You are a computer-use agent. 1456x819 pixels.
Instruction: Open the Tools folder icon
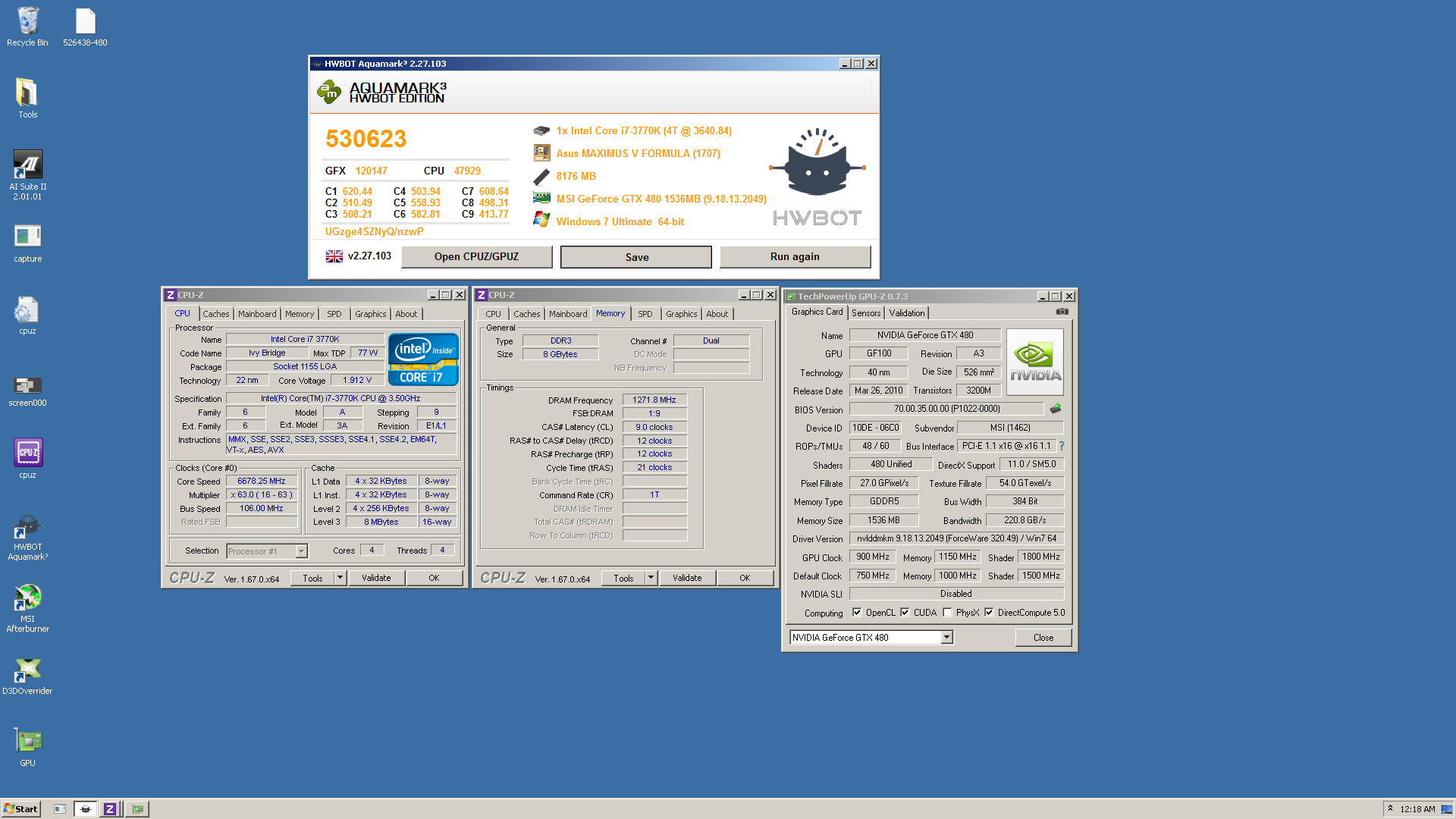coord(27,99)
